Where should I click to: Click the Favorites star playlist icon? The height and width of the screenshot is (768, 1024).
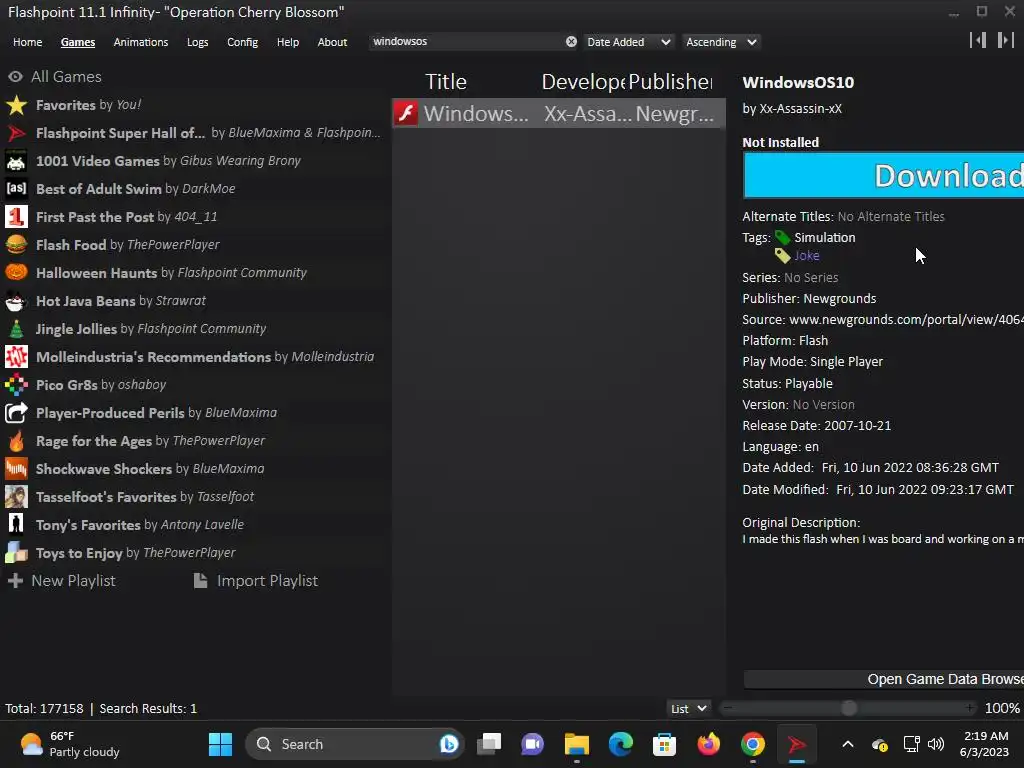coord(16,105)
